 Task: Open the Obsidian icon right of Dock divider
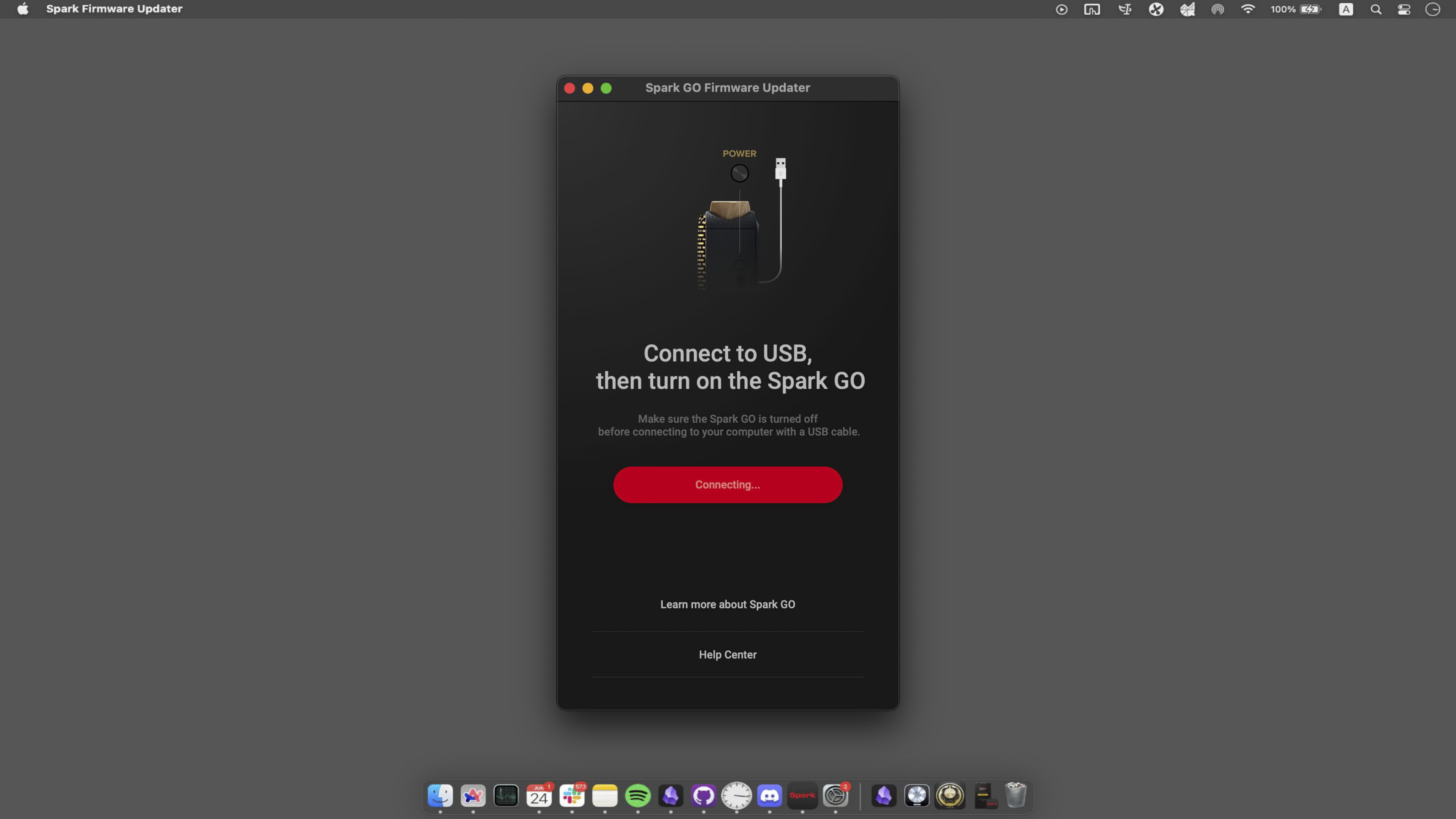coord(884,796)
